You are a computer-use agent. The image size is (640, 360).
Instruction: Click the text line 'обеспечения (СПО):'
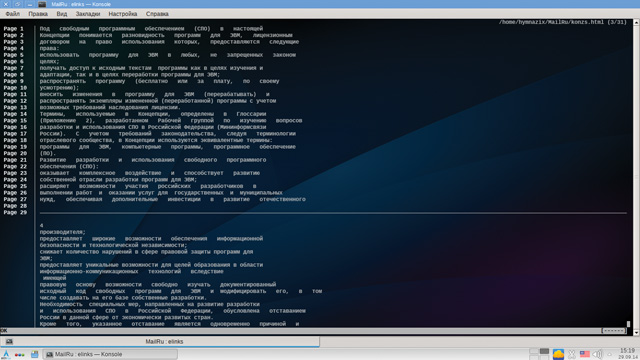[x=69, y=167]
